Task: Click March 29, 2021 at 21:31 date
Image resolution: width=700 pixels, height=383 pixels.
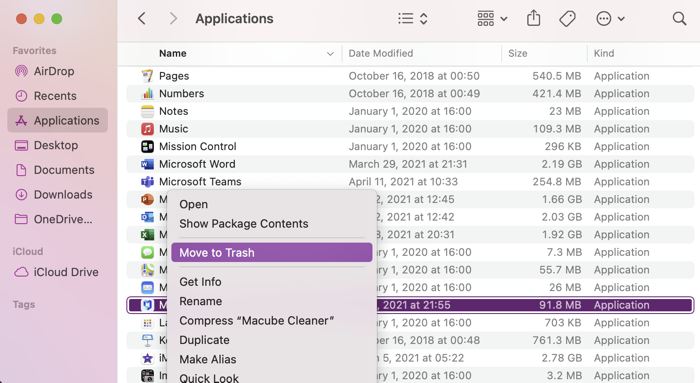Action: [x=408, y=164]
